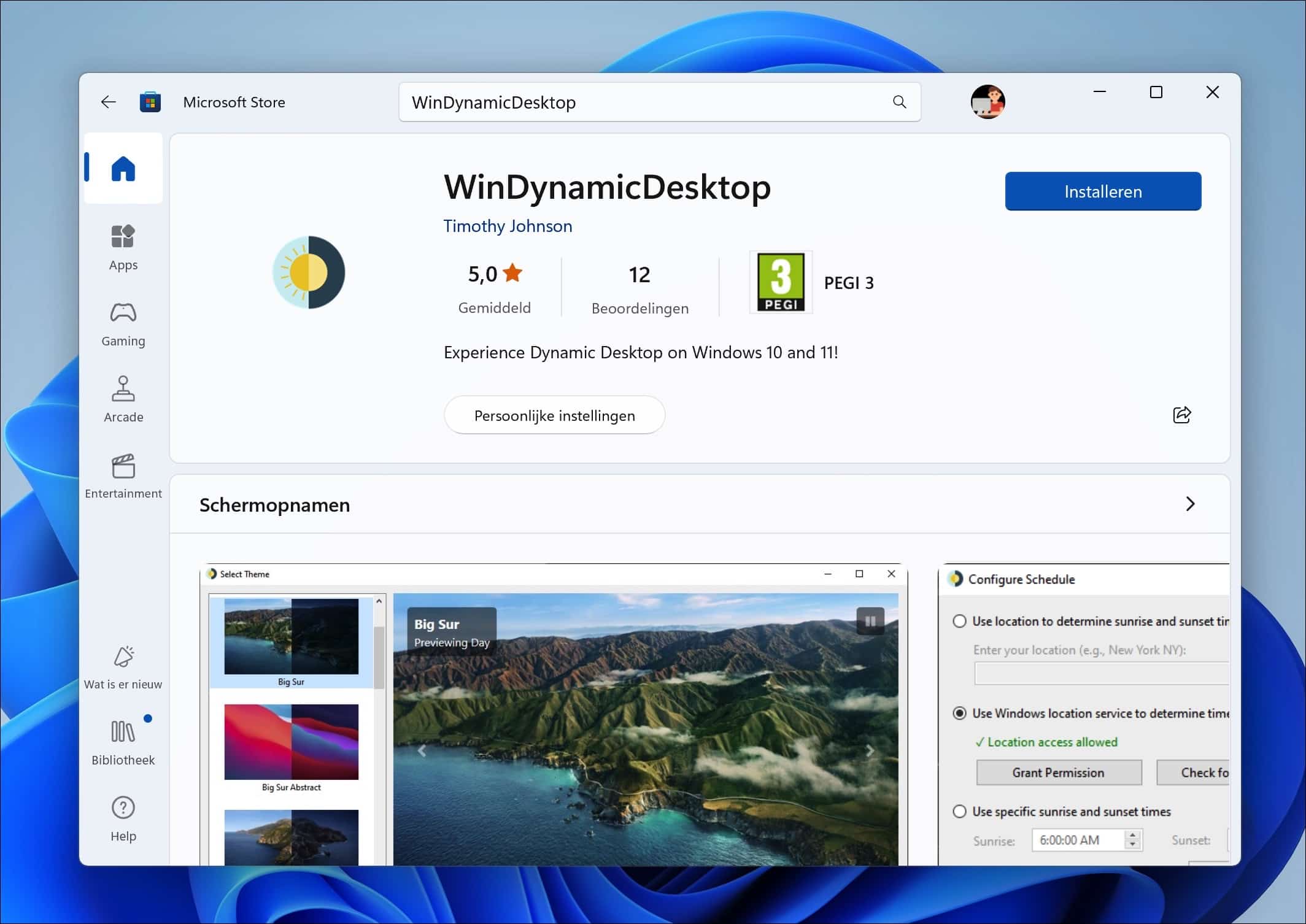Go to the Store home page
1306x924 pixels.
123,167
